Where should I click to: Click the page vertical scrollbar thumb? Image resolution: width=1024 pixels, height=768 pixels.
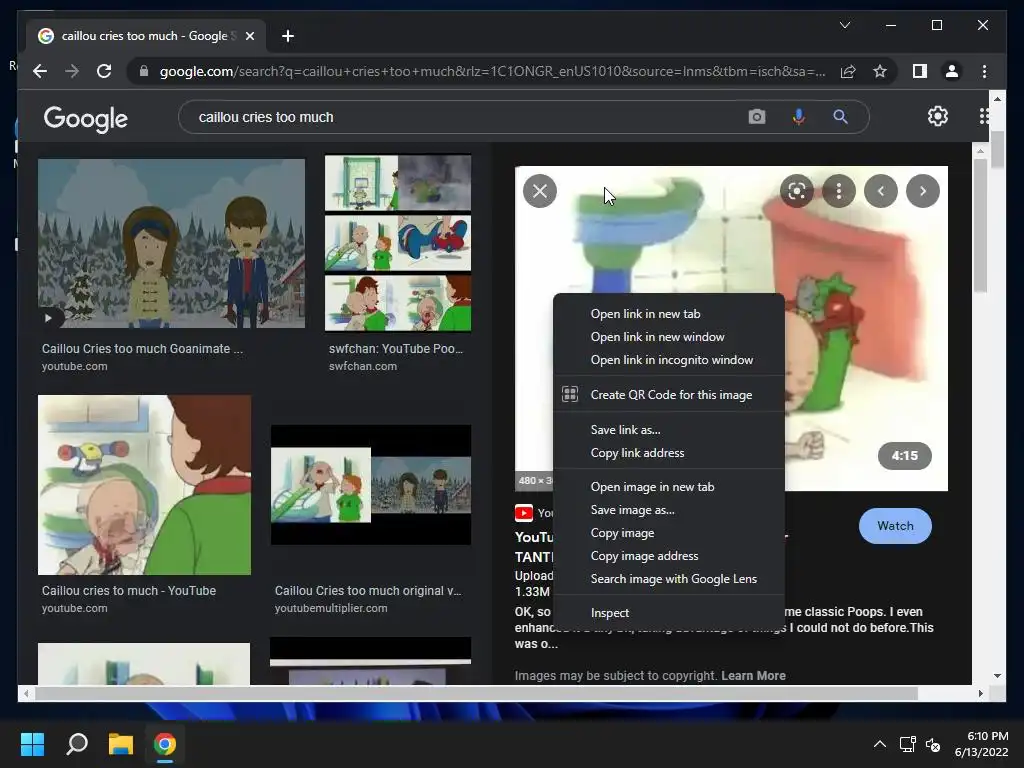tap(997, 150)
